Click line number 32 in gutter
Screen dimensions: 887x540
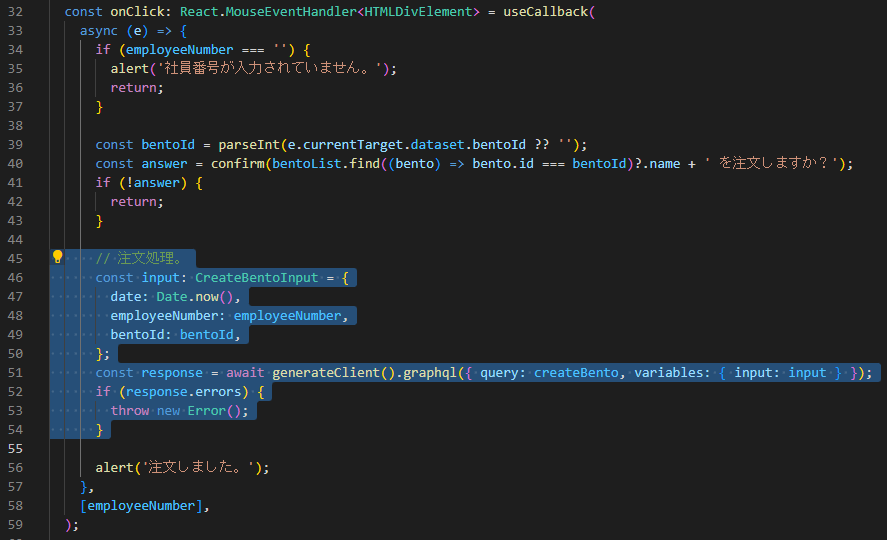click(x=15, y=12)
